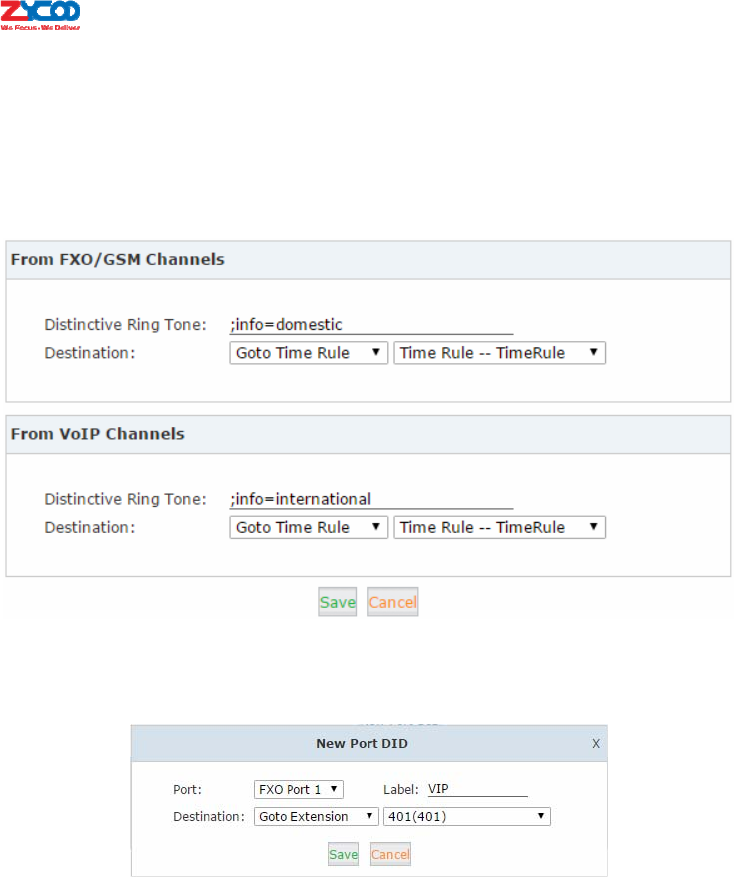Viewport: 734px width, 877px height.
Task: Save the inbound channel settings
Action: [338, 602]
